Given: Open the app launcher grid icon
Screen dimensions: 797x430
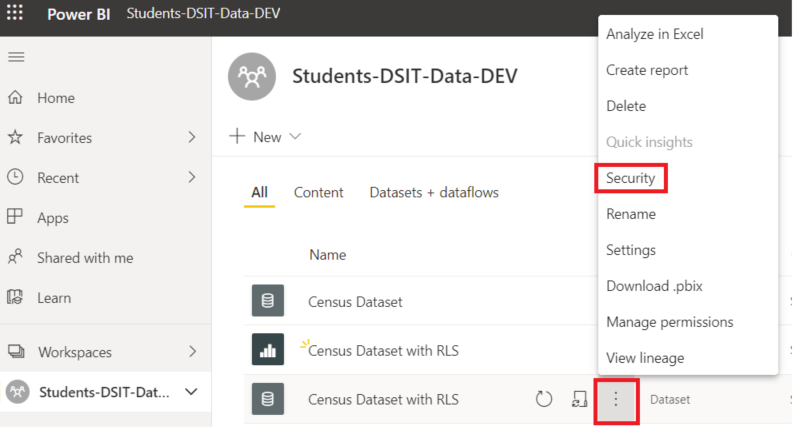Looking at the screenshot, I should pos(15,13).
